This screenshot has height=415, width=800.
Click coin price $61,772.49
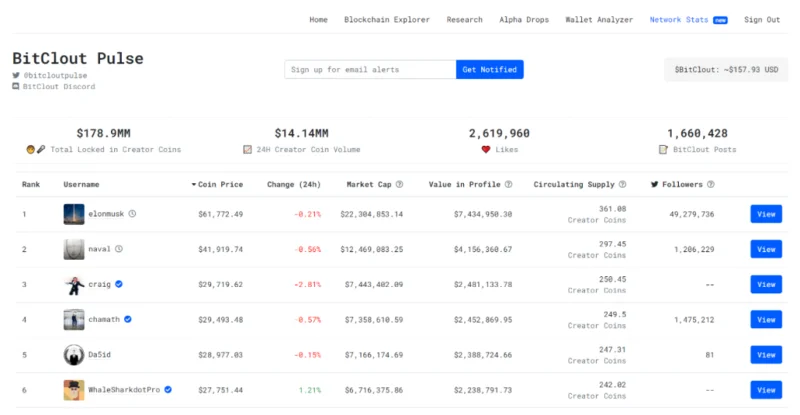(220, 214)
